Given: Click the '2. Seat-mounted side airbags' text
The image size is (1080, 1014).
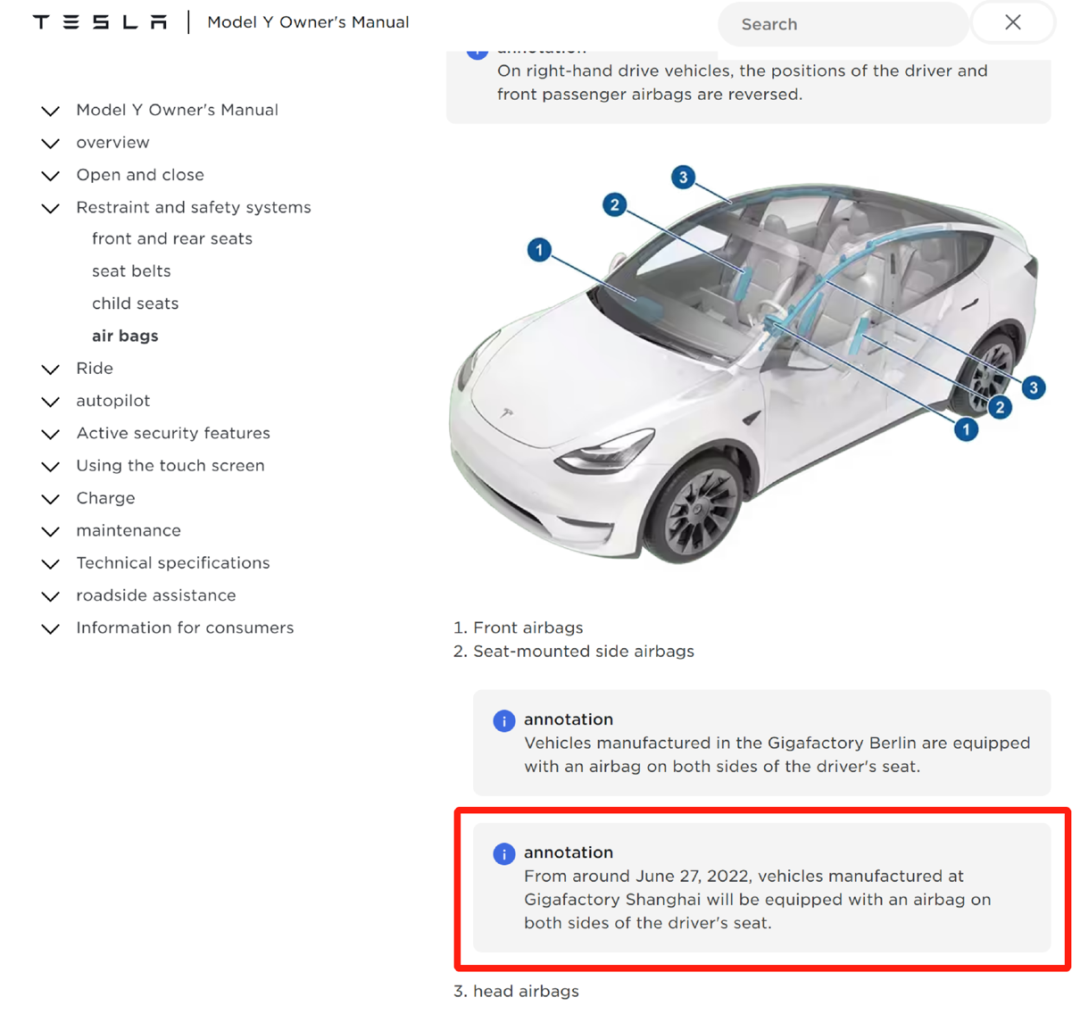Looking at the screenshot, I should coord(574,651).
